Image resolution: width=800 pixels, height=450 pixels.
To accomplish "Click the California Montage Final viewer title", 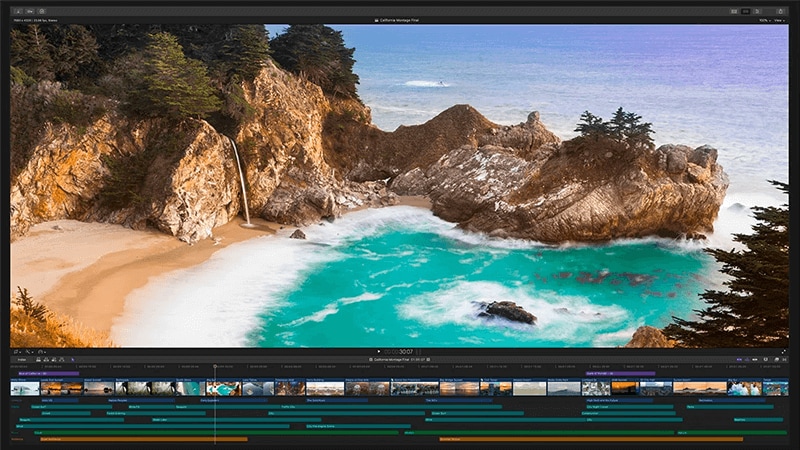I will pyautogui.click(x=397, y=20).
